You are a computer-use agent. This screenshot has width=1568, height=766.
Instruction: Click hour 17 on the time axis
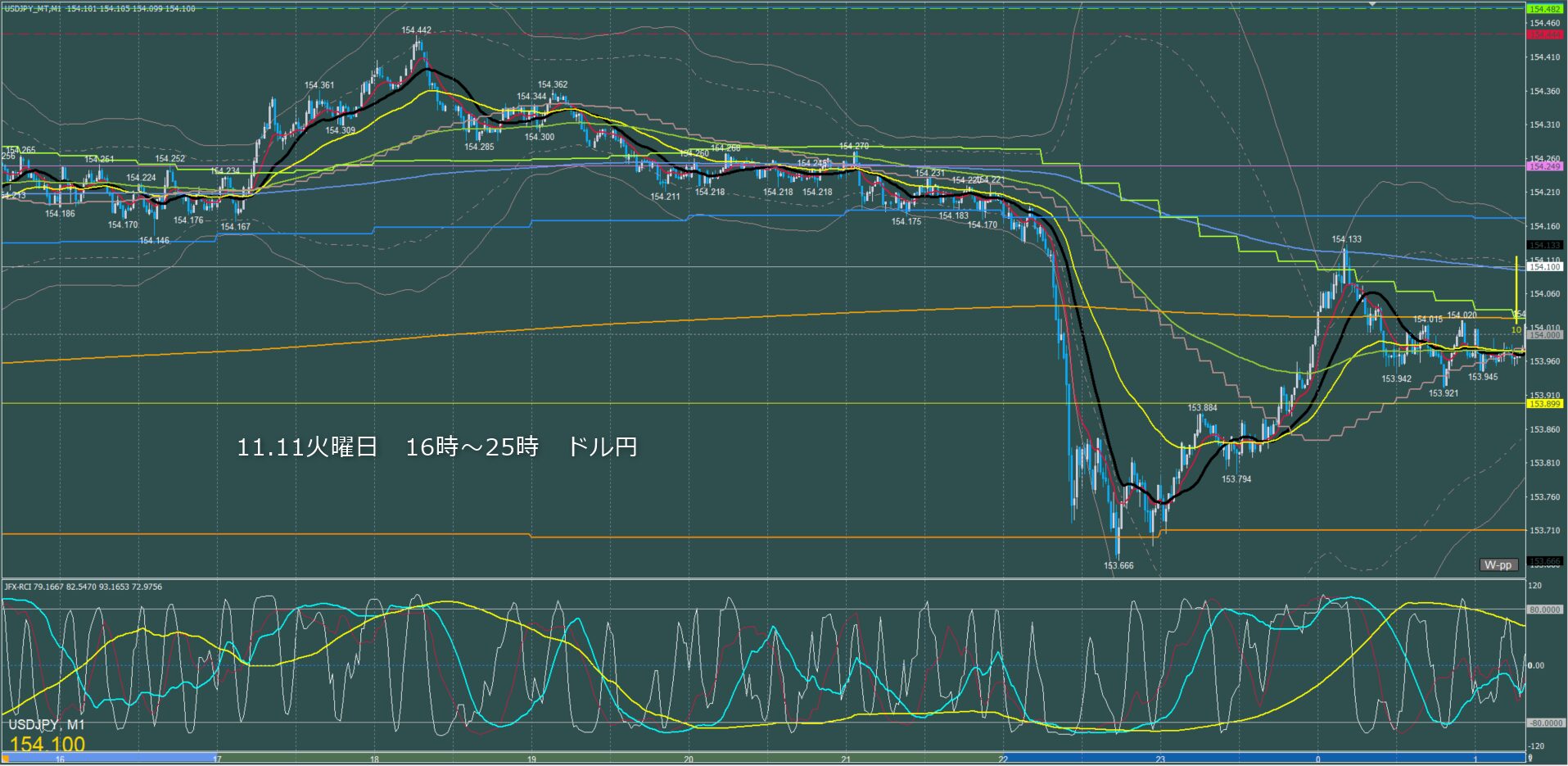coord(217,759)
